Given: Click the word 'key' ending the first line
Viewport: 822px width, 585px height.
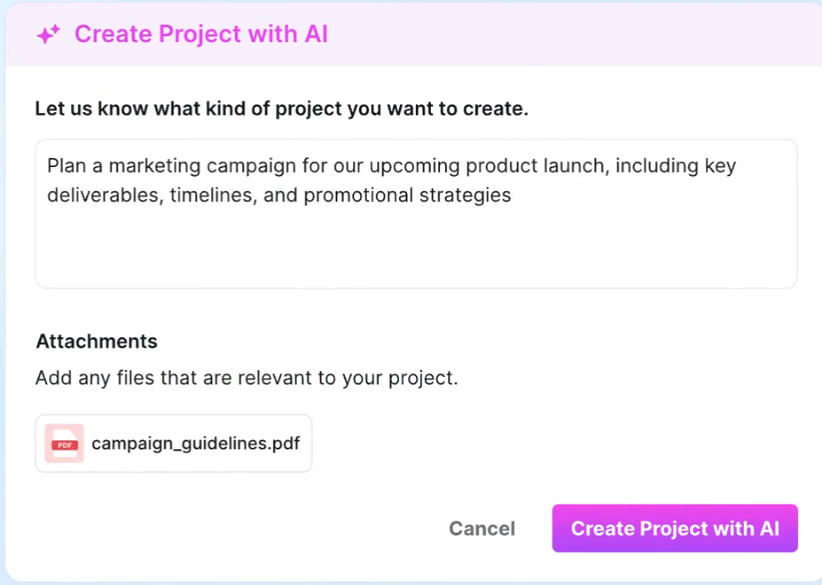Looking at the screenshot, I should pos(720,166).
